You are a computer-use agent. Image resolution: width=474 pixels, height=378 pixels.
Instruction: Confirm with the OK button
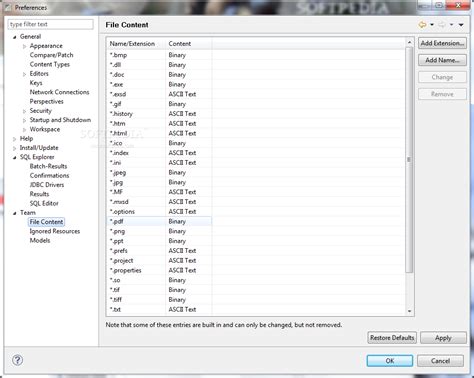click(390, 361)
